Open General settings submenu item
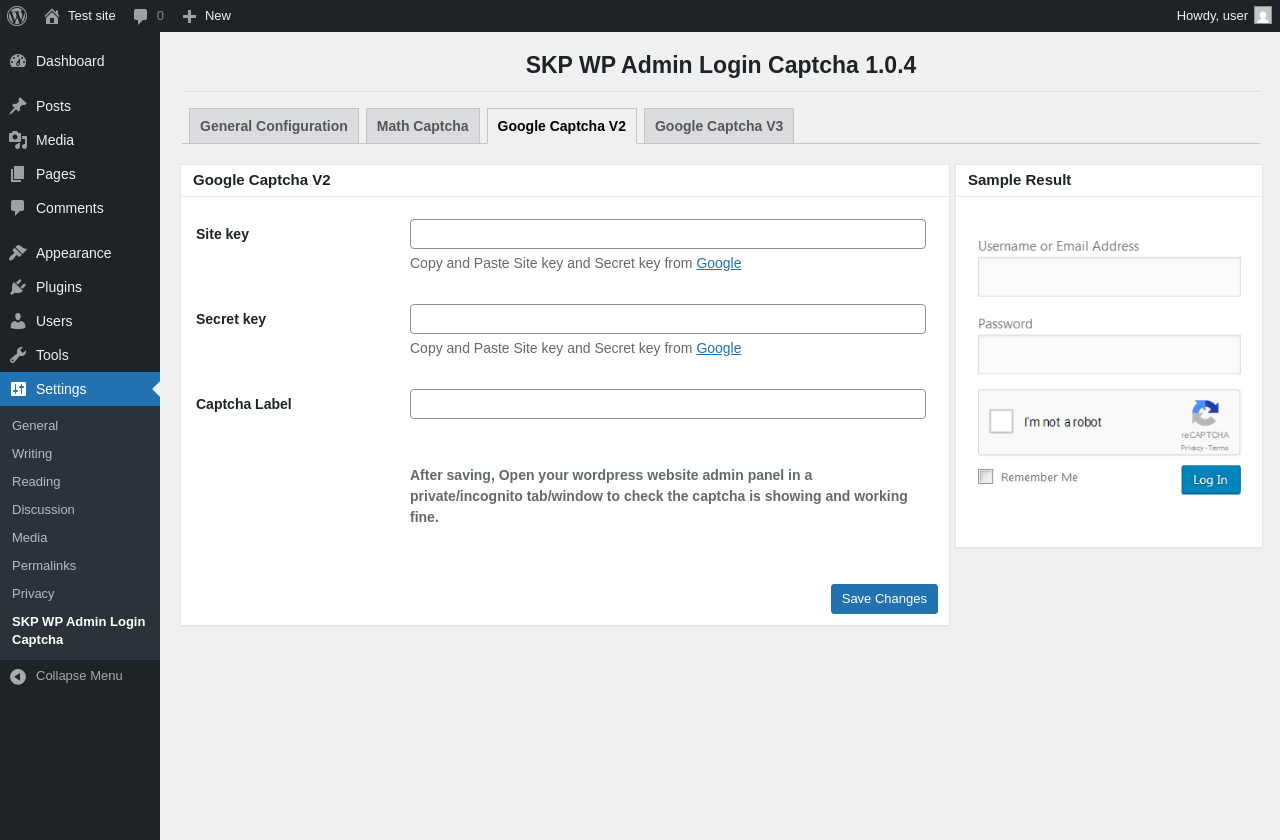 coord(35,426)
